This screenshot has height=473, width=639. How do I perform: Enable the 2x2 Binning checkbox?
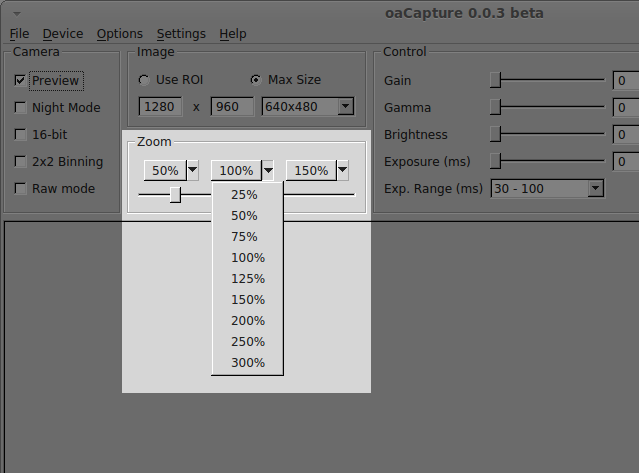pyautogui.click(x=20, y=162)
